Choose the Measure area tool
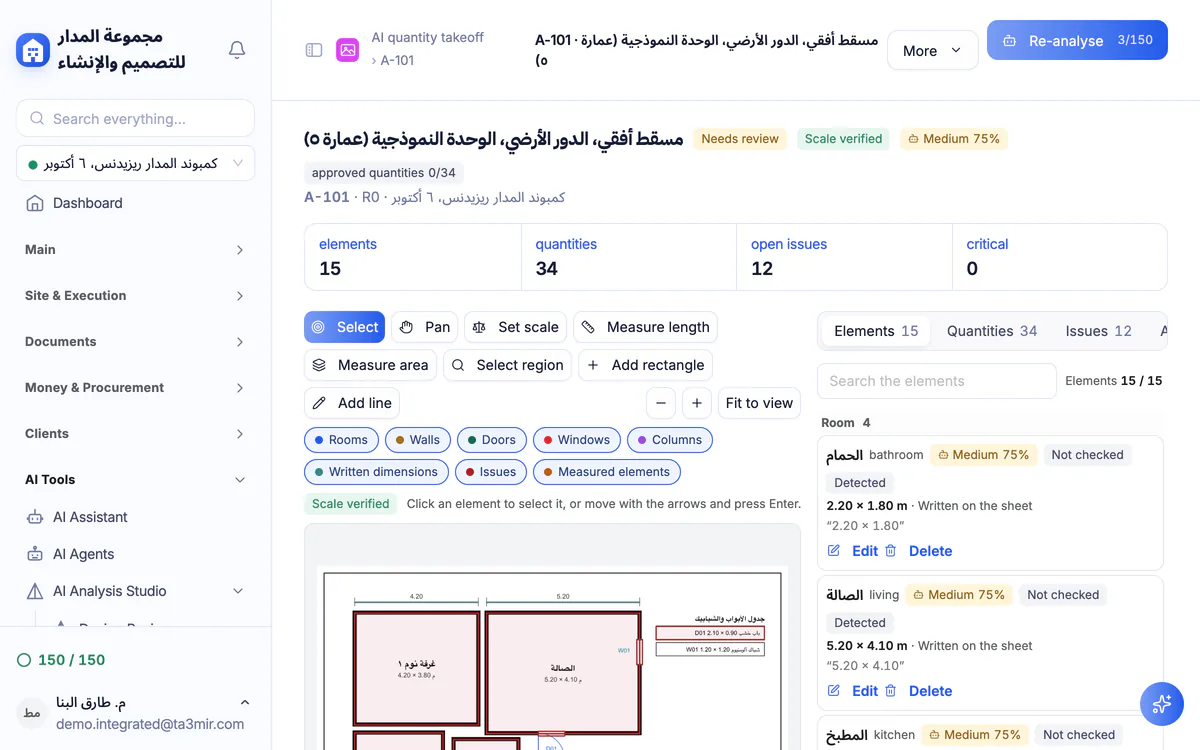This screenshot has width=1200, height=750. 370,365
